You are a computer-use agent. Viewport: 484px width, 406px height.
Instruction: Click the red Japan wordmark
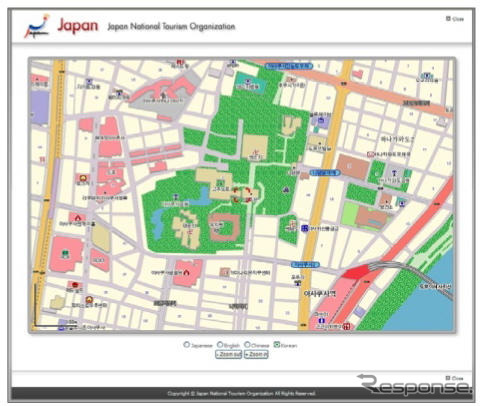(78, 26)
